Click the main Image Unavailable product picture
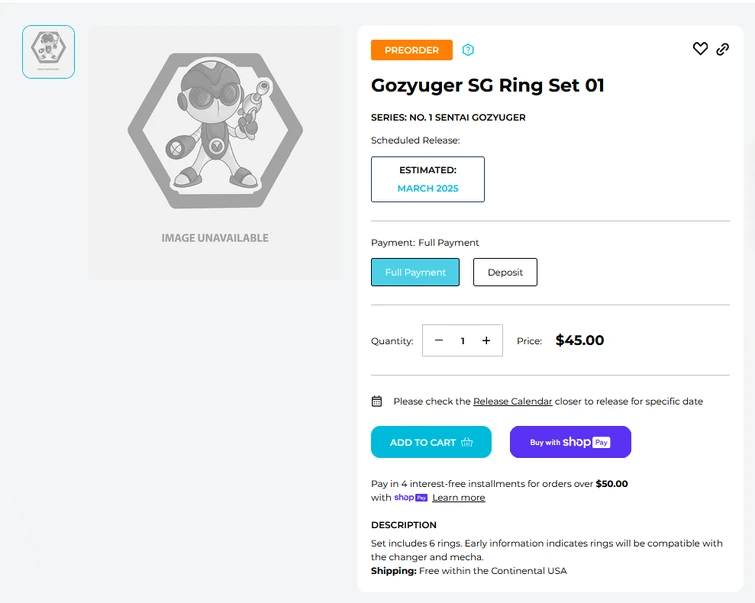 [x=214, y=152]
